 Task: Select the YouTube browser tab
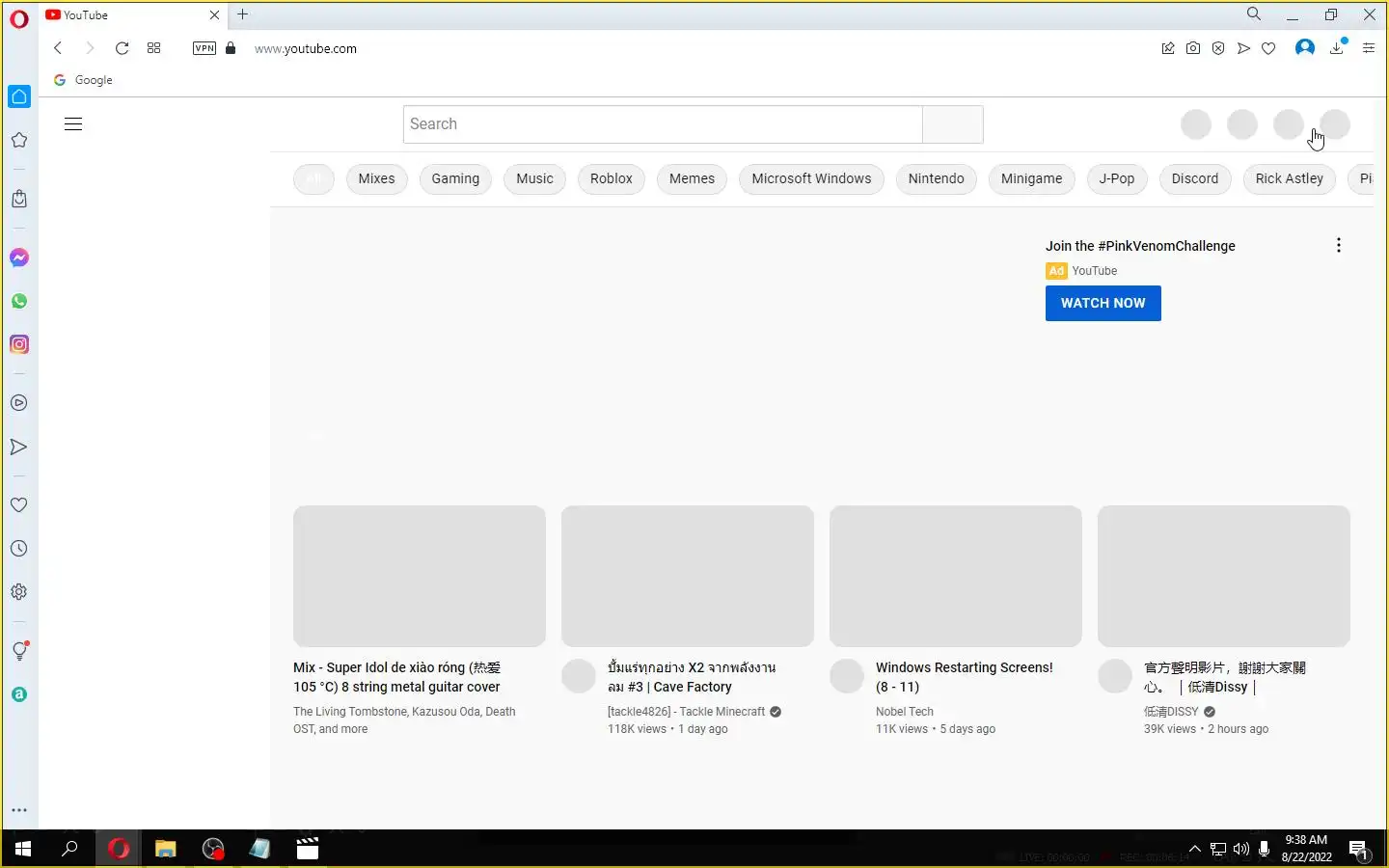133,14
